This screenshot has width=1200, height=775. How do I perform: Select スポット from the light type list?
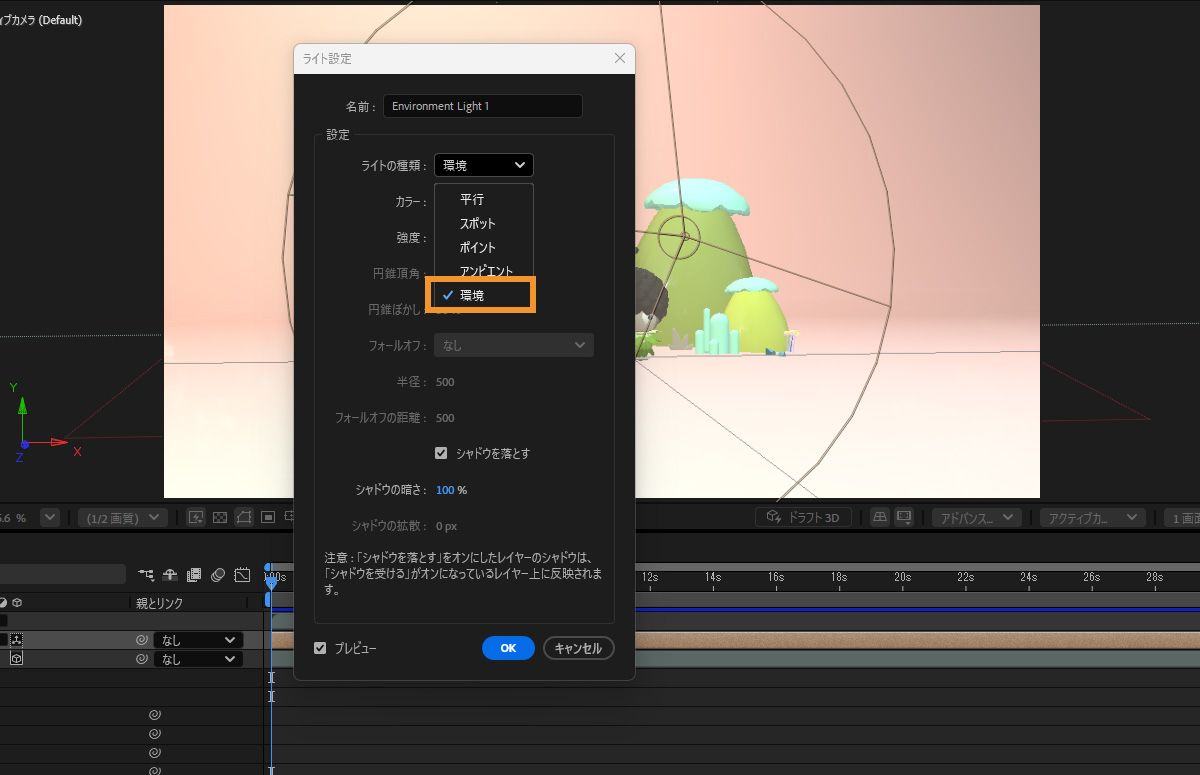[x=478, y=223]
